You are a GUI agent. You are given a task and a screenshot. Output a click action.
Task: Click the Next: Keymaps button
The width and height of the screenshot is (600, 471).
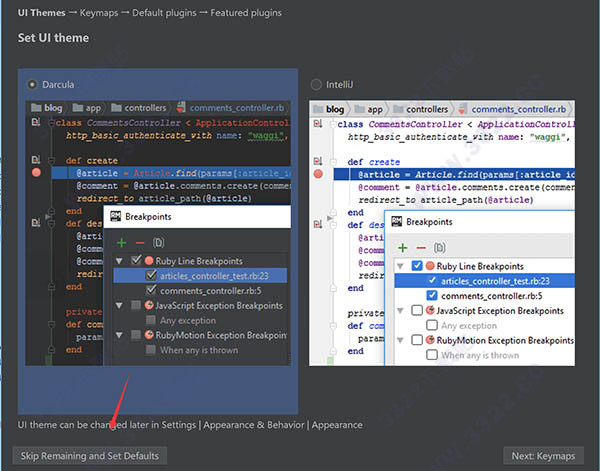543,456
